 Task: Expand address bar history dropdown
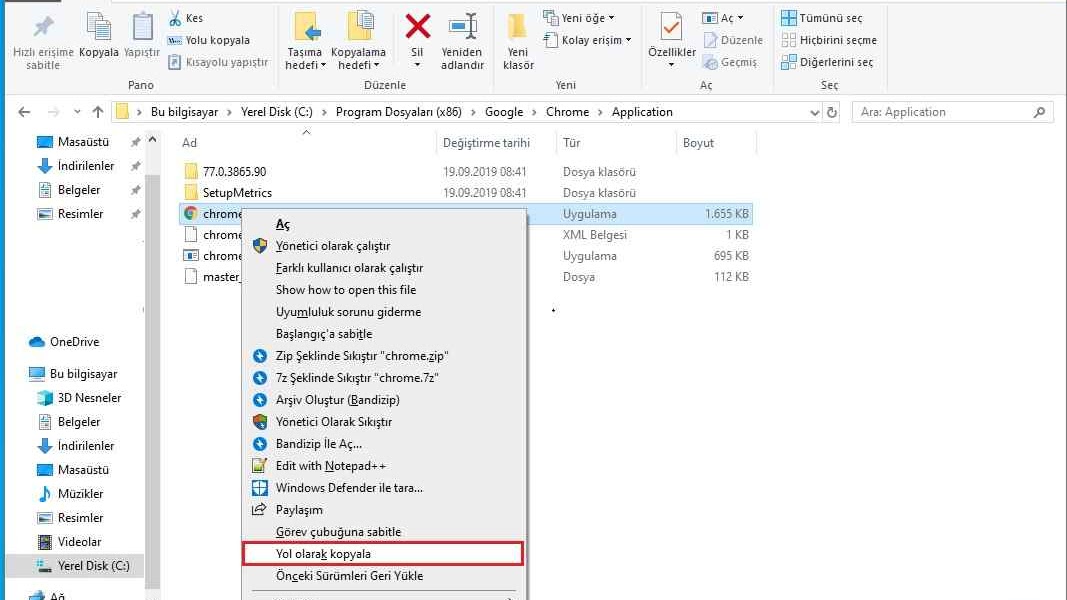[x=815, y=113]
